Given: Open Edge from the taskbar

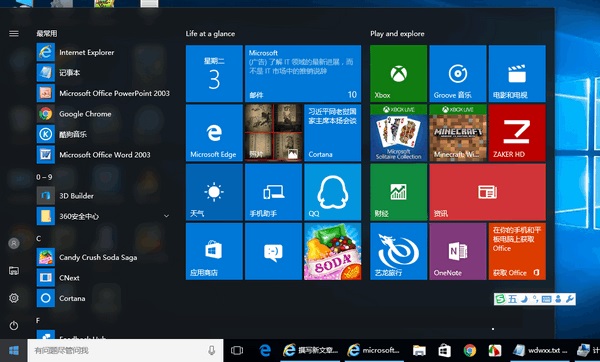Looking at the screenshot, I should coord(265,351).
